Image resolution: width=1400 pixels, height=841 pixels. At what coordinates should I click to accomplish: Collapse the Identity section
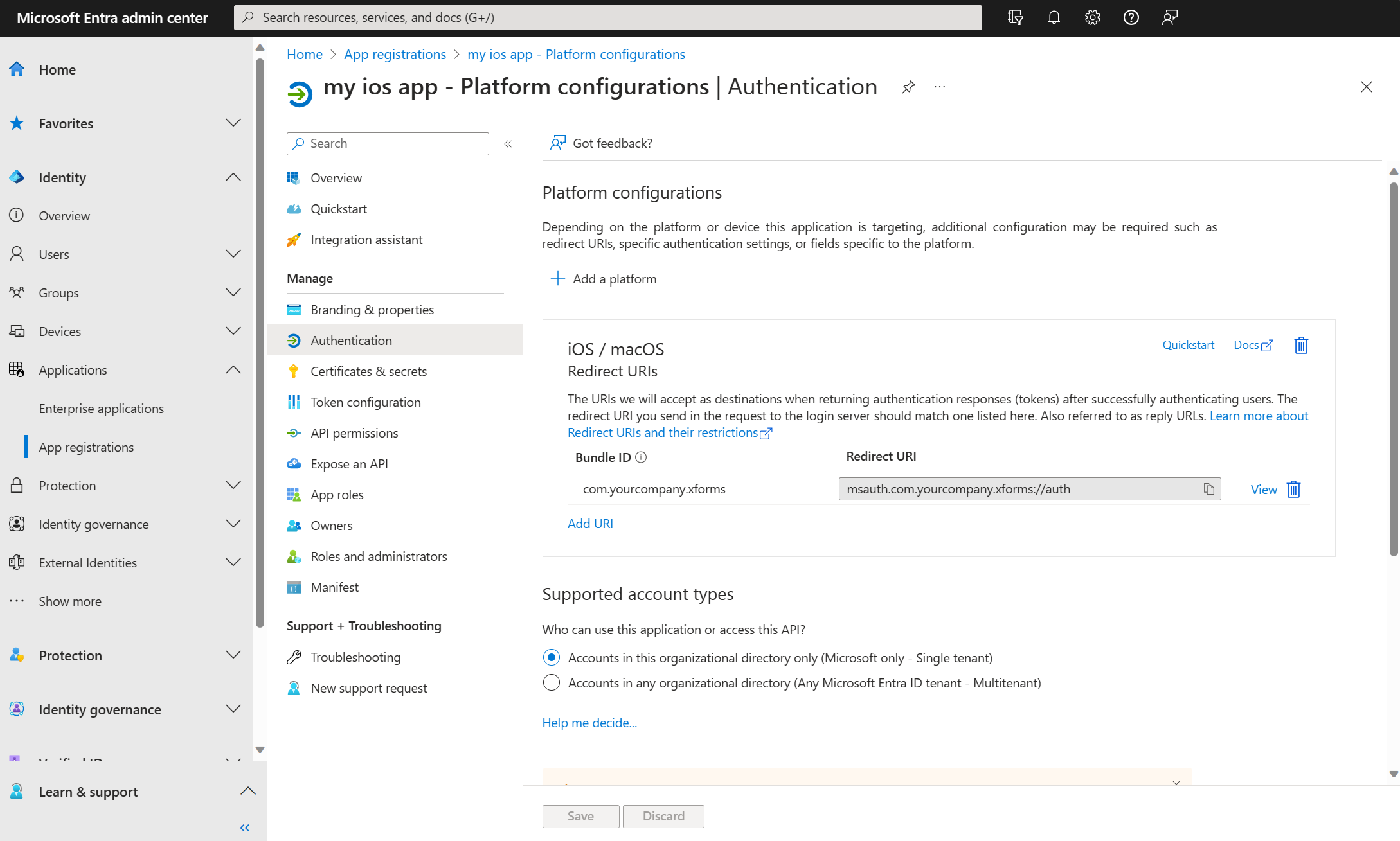(233, 177)
